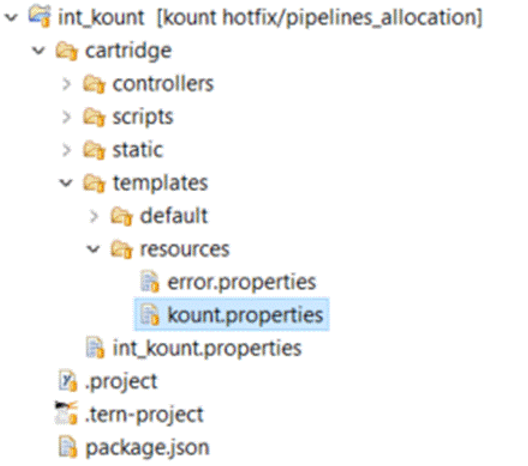Click the .project file icon
The width and height of the screenshot is (528, 466).
coord(68,380)
